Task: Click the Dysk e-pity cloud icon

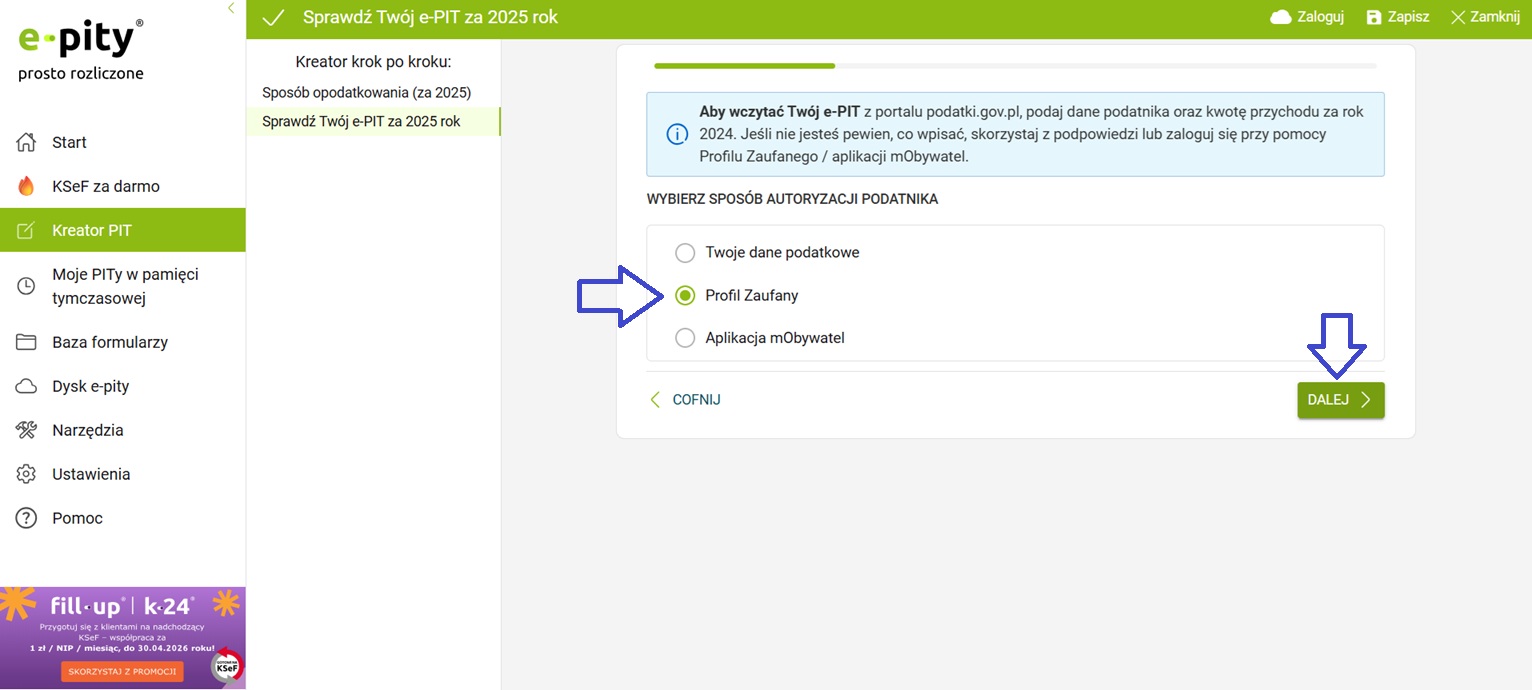Action: (x=27, y=386)
